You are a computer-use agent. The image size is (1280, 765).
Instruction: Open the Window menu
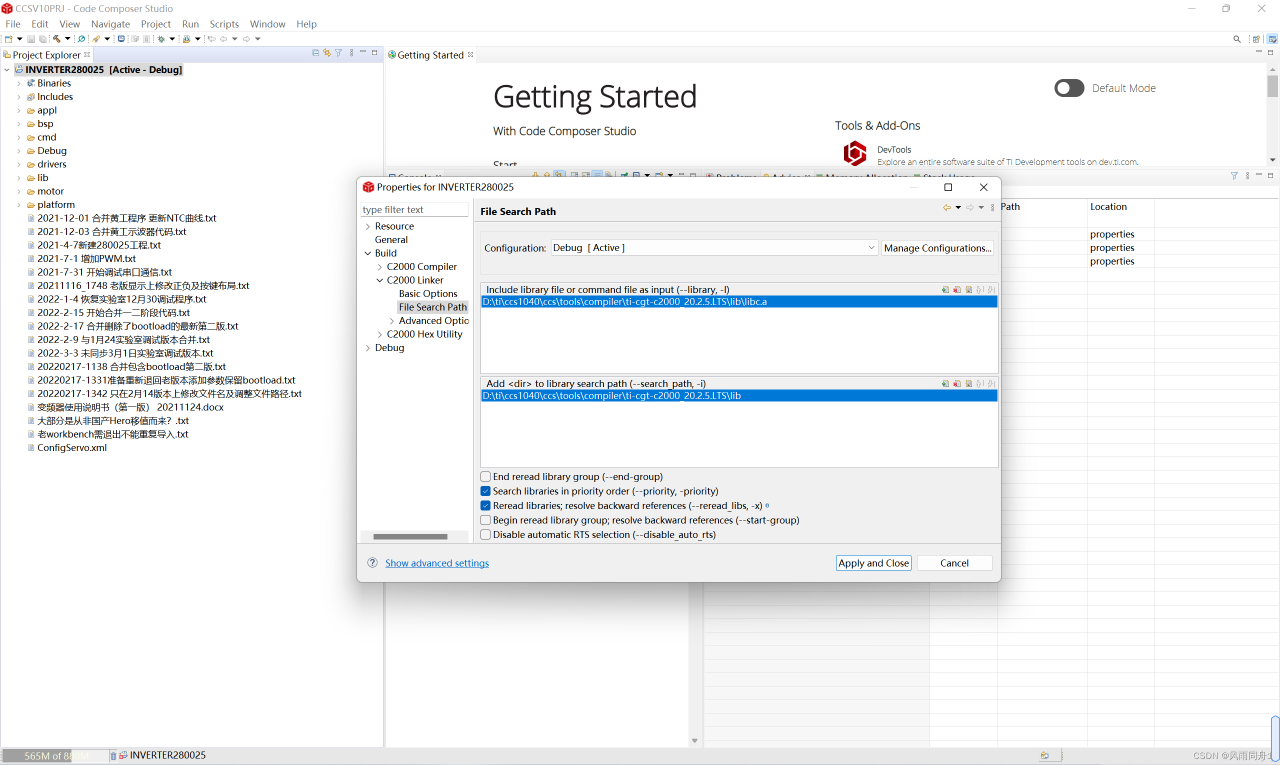tap(267, 24)
